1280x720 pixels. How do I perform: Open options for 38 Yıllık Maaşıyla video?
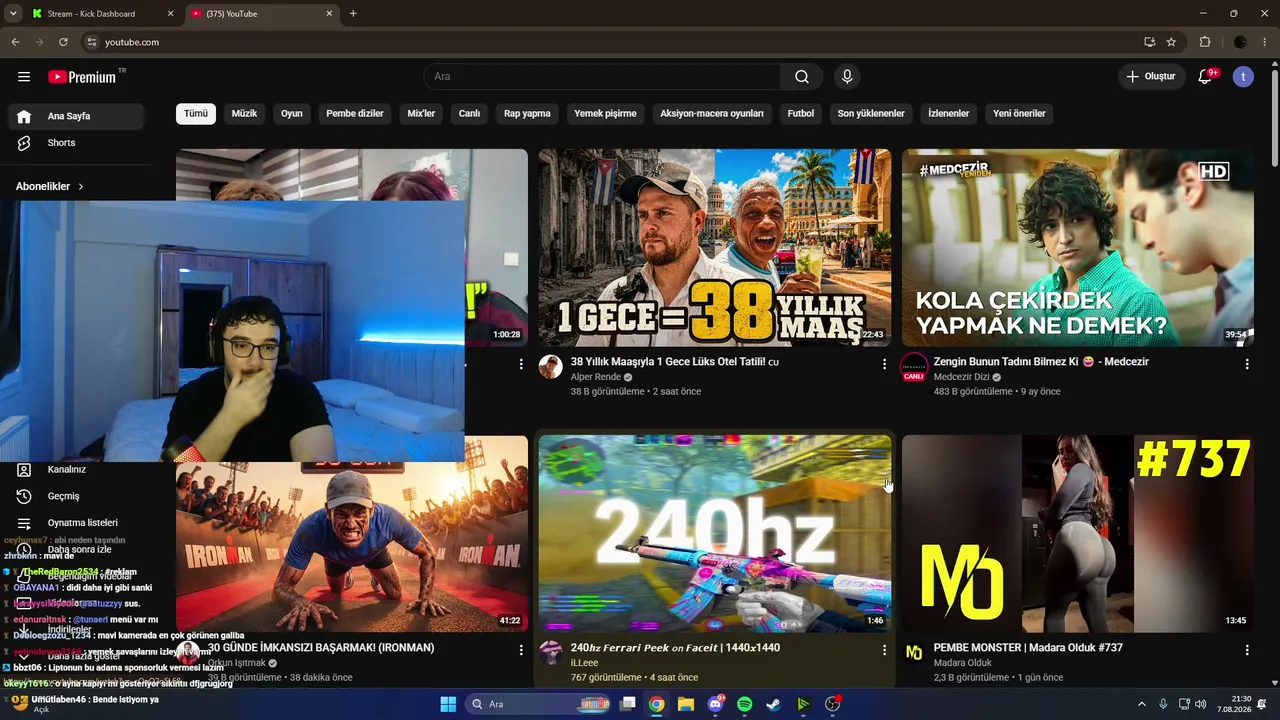884,365
